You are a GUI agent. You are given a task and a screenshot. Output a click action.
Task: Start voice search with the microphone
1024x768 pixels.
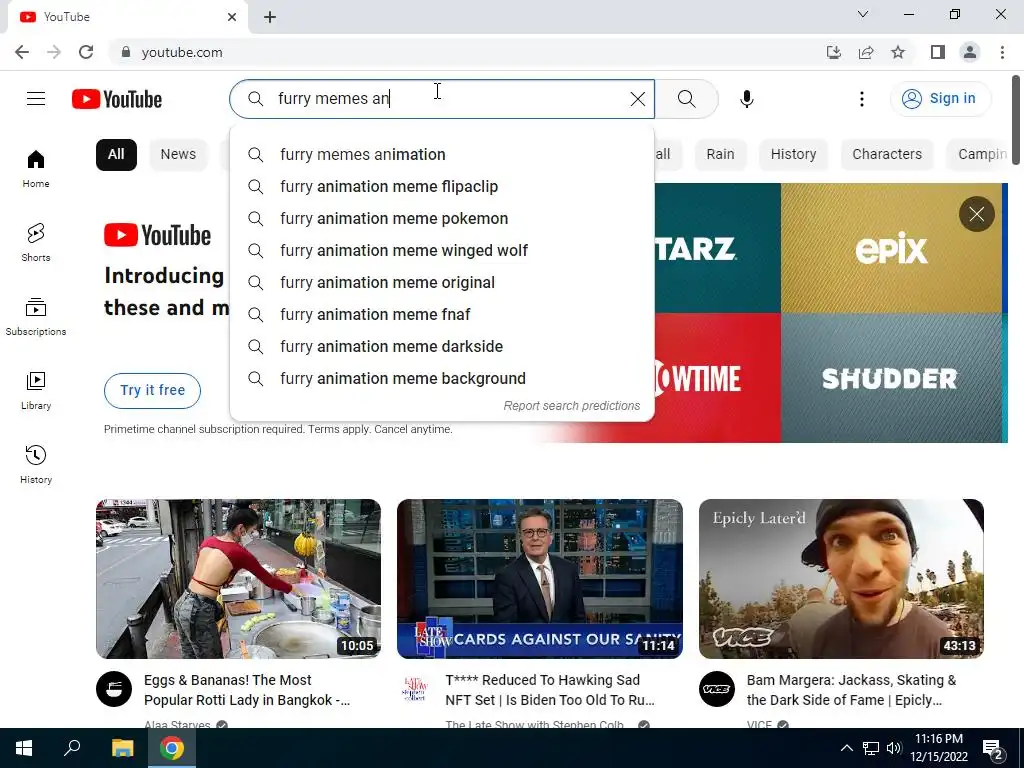(747, 99)
